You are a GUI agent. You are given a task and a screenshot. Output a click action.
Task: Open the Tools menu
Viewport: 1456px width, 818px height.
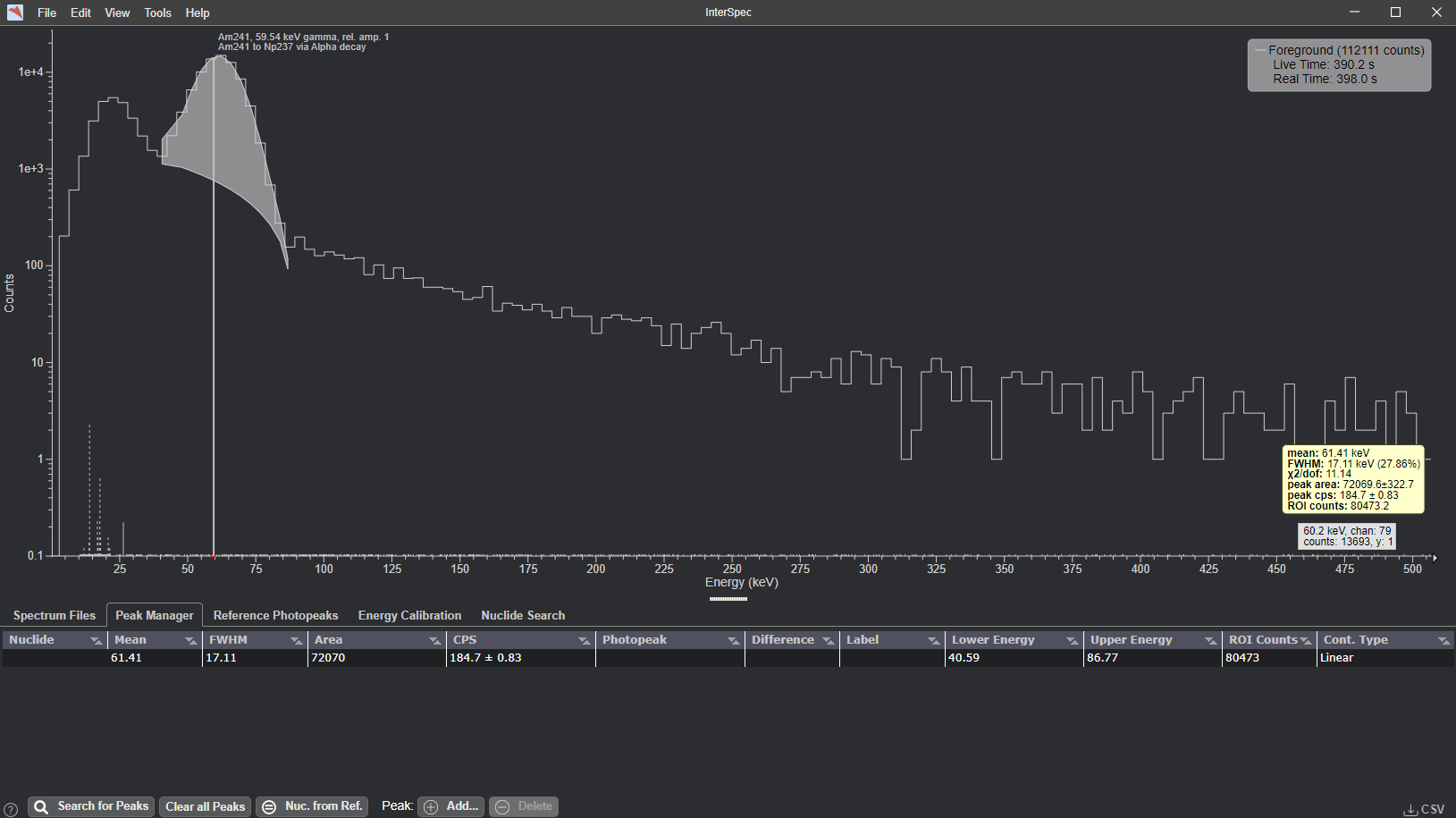pyautogui.click(x=157, y=13)
